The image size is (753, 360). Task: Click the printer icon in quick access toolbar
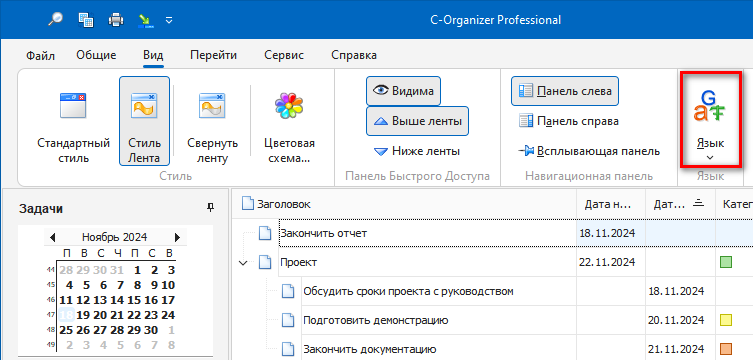click(x=116, y=20)
